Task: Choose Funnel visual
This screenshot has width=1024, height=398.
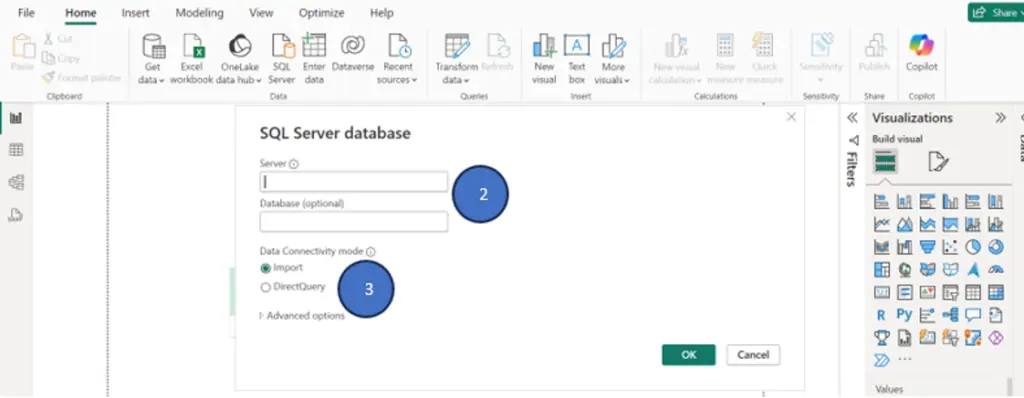Action: 927,247
